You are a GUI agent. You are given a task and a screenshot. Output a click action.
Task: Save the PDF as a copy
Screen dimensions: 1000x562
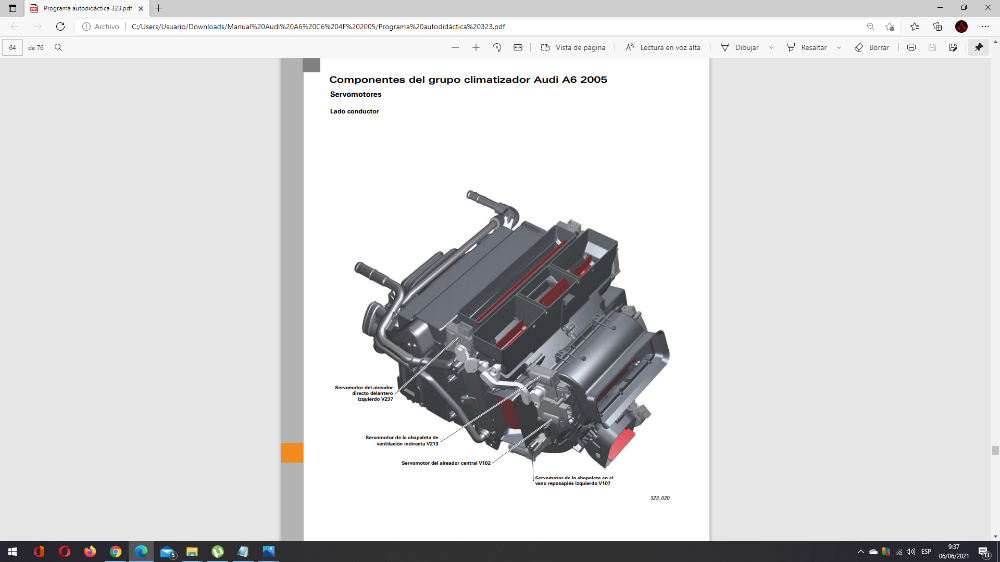(x=953, y=47)
